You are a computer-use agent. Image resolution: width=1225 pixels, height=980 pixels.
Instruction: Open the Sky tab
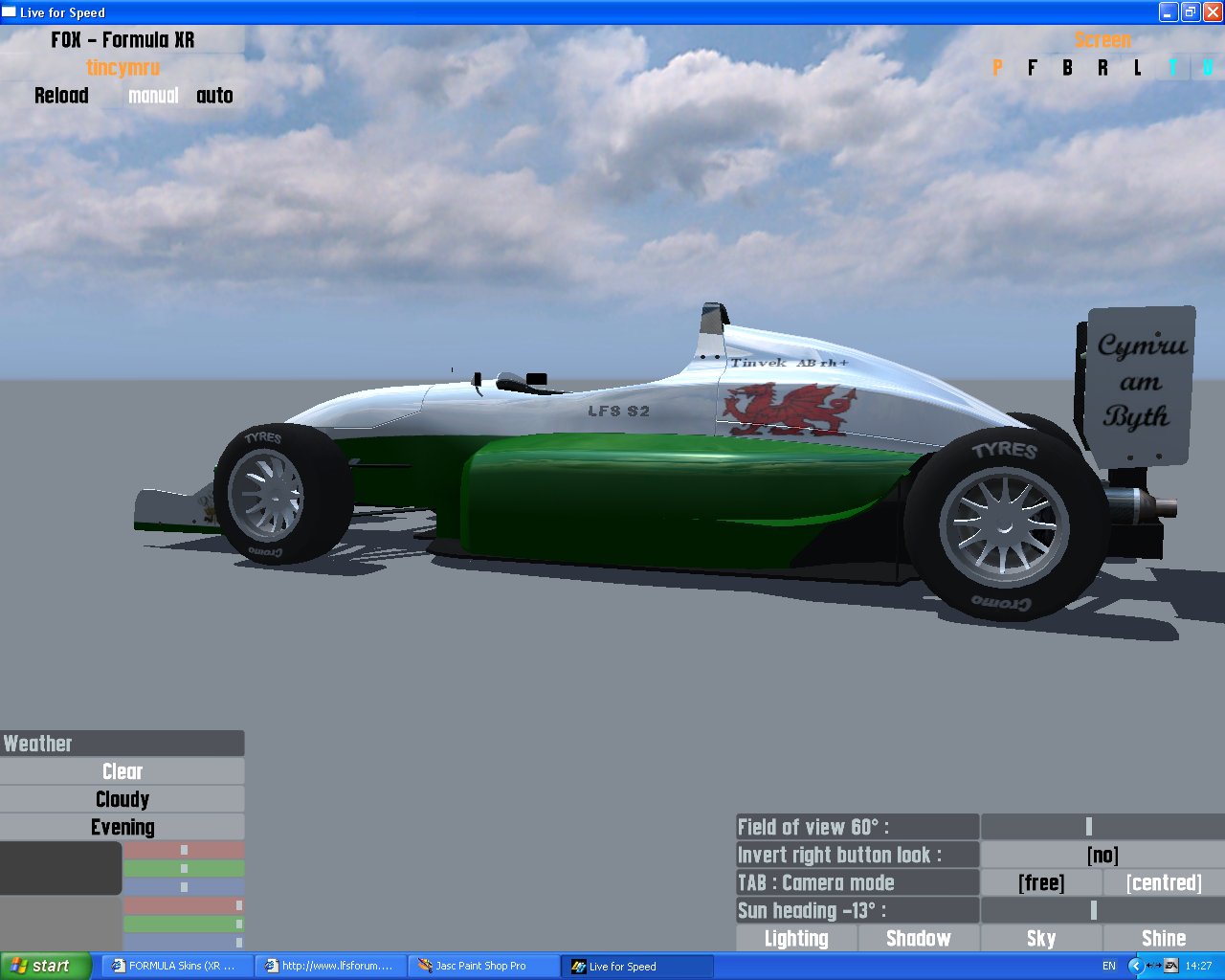point(1041,938)
